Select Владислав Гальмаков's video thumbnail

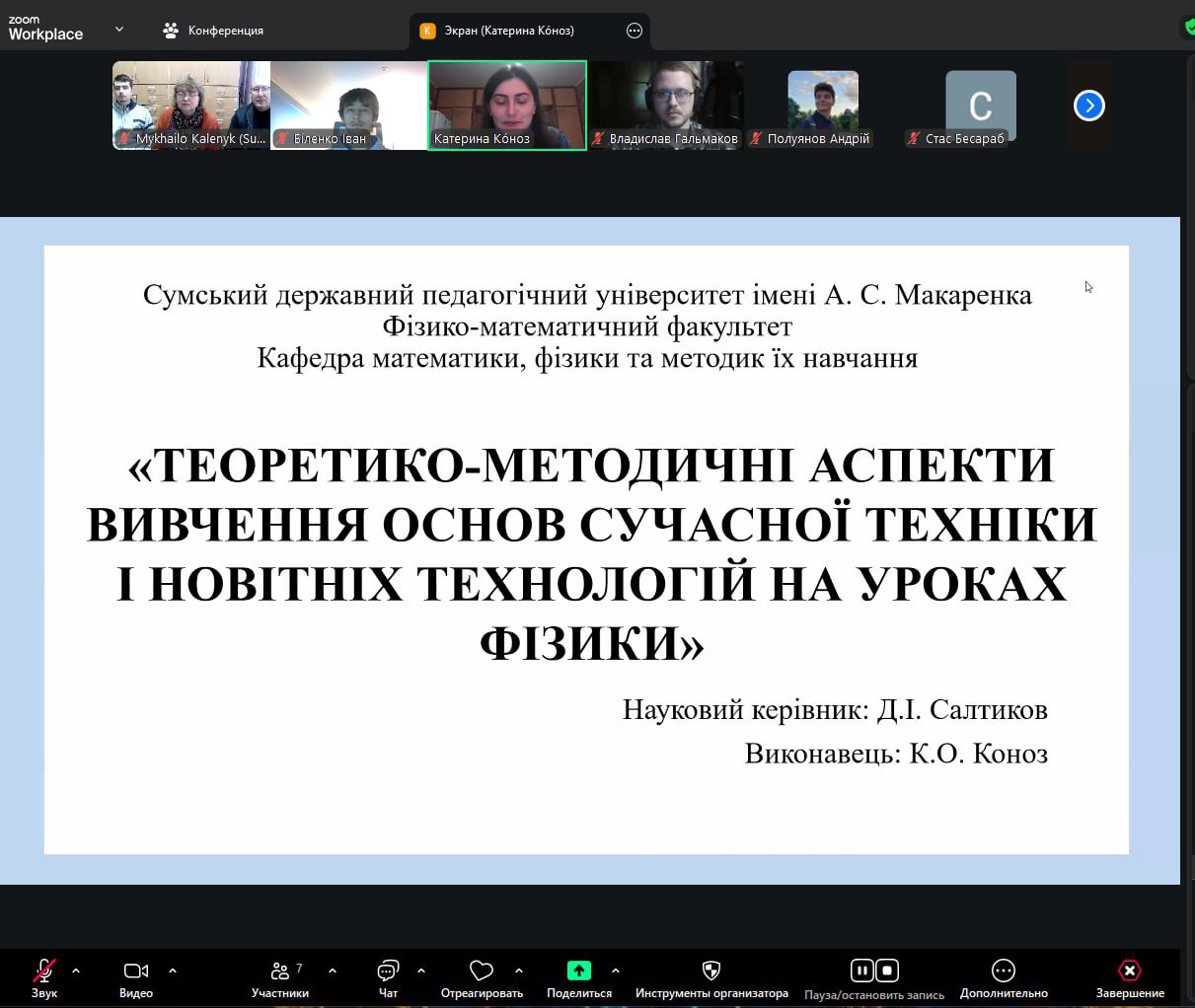click(666, 106)
